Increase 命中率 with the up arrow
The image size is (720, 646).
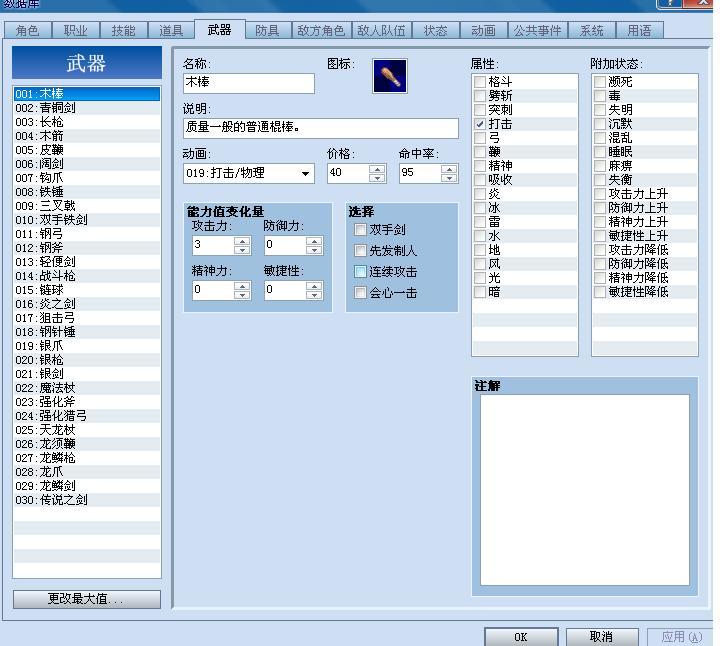coord(449,169)
